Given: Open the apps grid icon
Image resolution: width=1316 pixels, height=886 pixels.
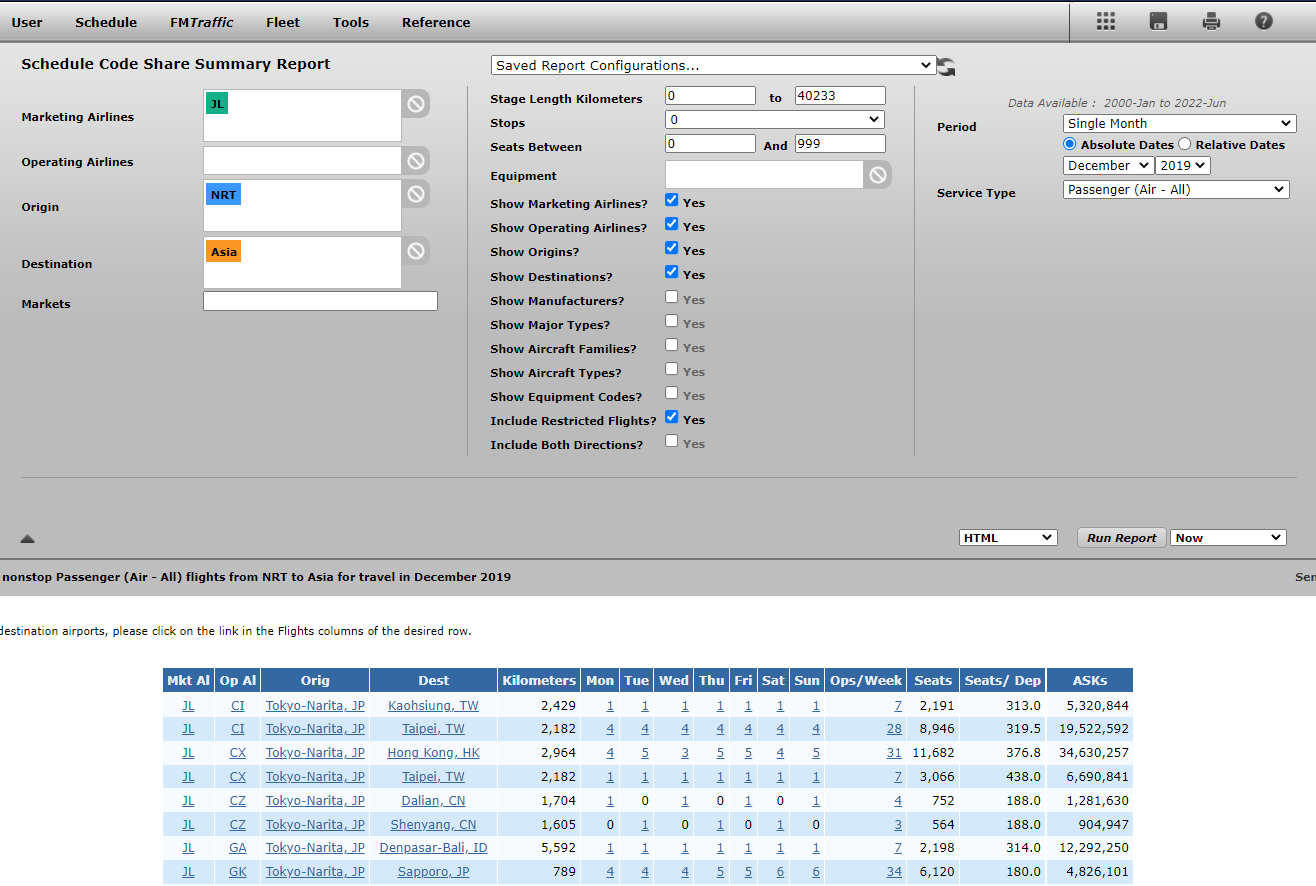Looking at the screenshot, I should pyautogui.click(x=1105, y=21).
